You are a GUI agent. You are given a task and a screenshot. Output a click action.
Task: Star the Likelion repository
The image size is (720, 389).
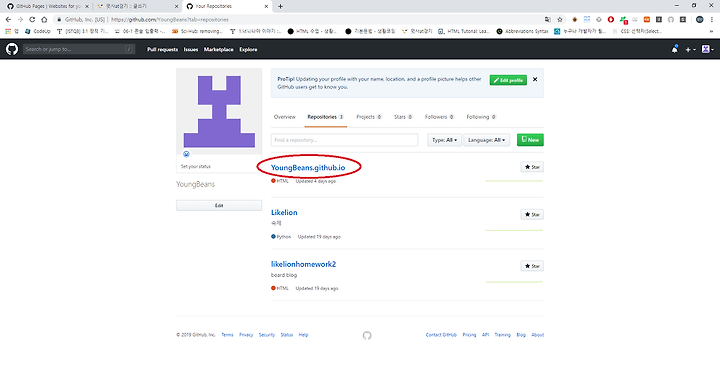pyautogui.click(x=532, y=214)
